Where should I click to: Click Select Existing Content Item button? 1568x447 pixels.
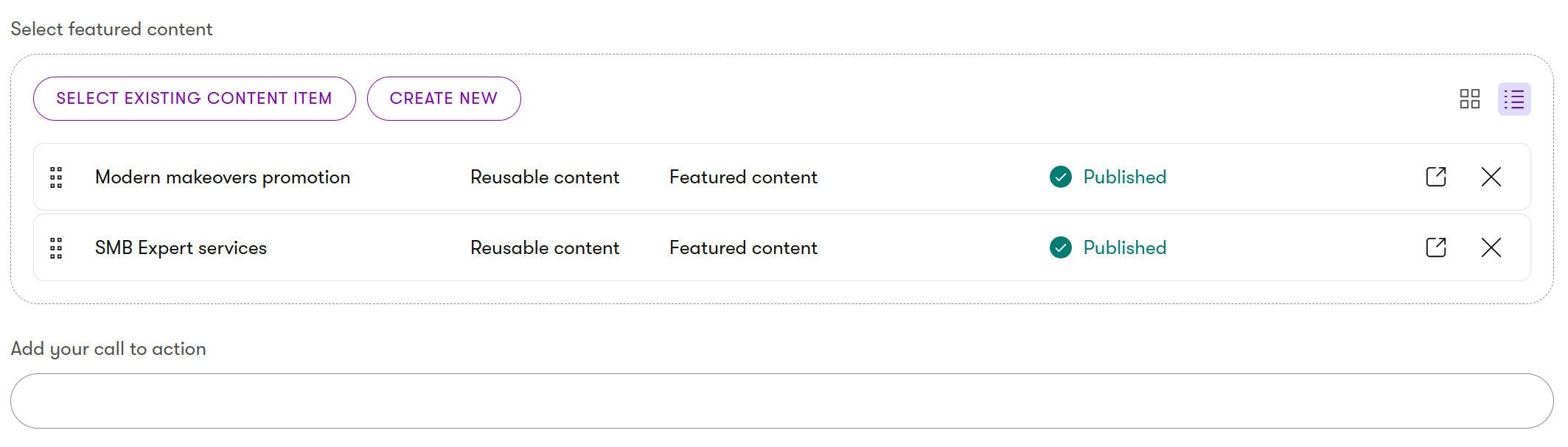(x=194, y=99)
